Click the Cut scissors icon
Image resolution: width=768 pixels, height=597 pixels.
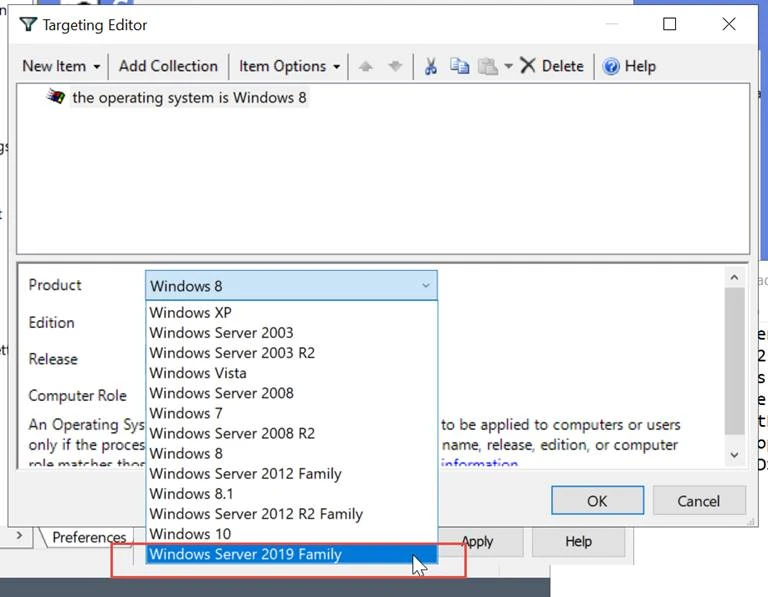pos(431,66)
